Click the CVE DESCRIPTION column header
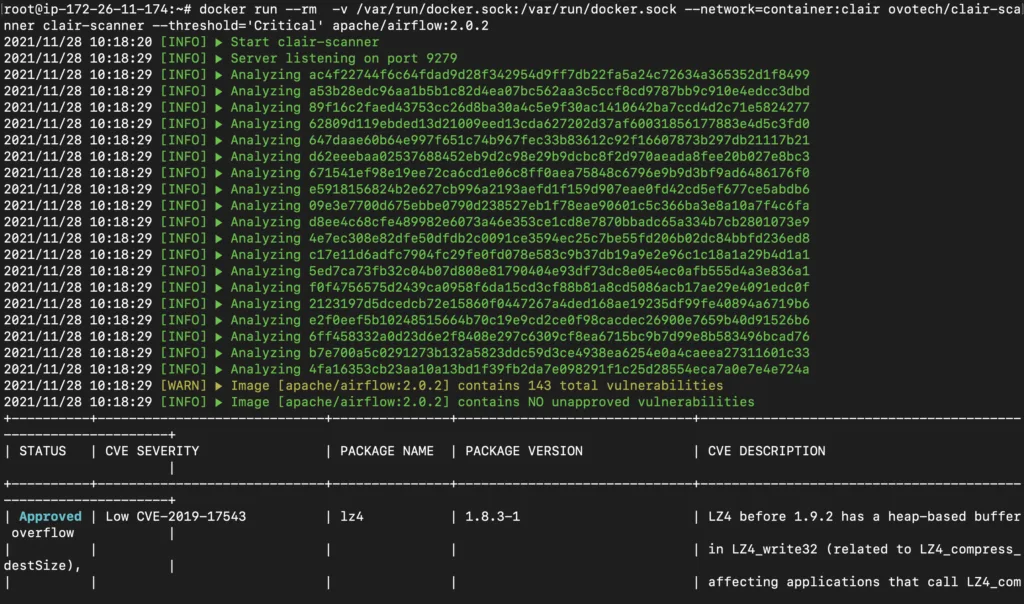 coord(767,451)
